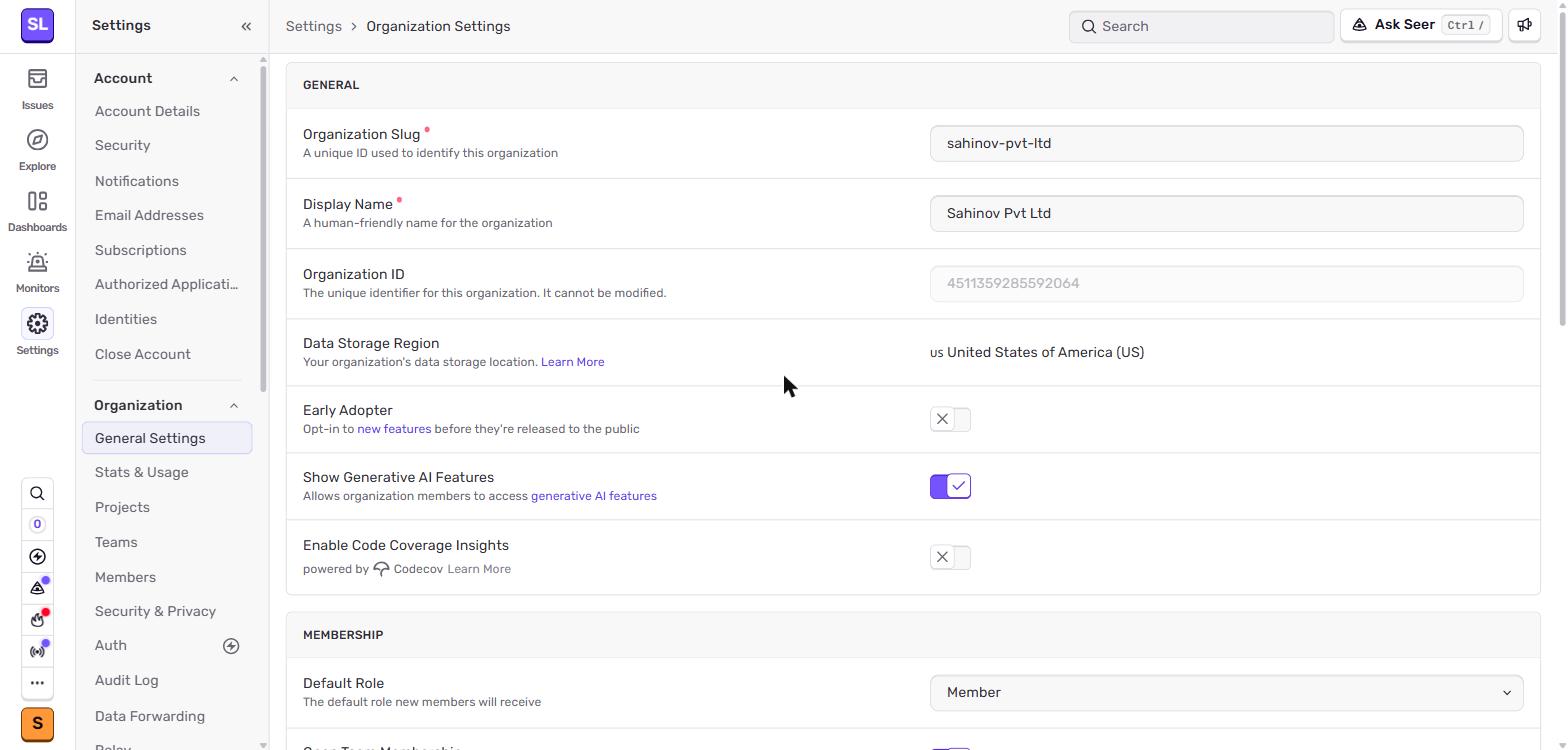Open the generative AI features link
The height and width of the screenshot is (750, 1568).
click(x=594, y=496)
